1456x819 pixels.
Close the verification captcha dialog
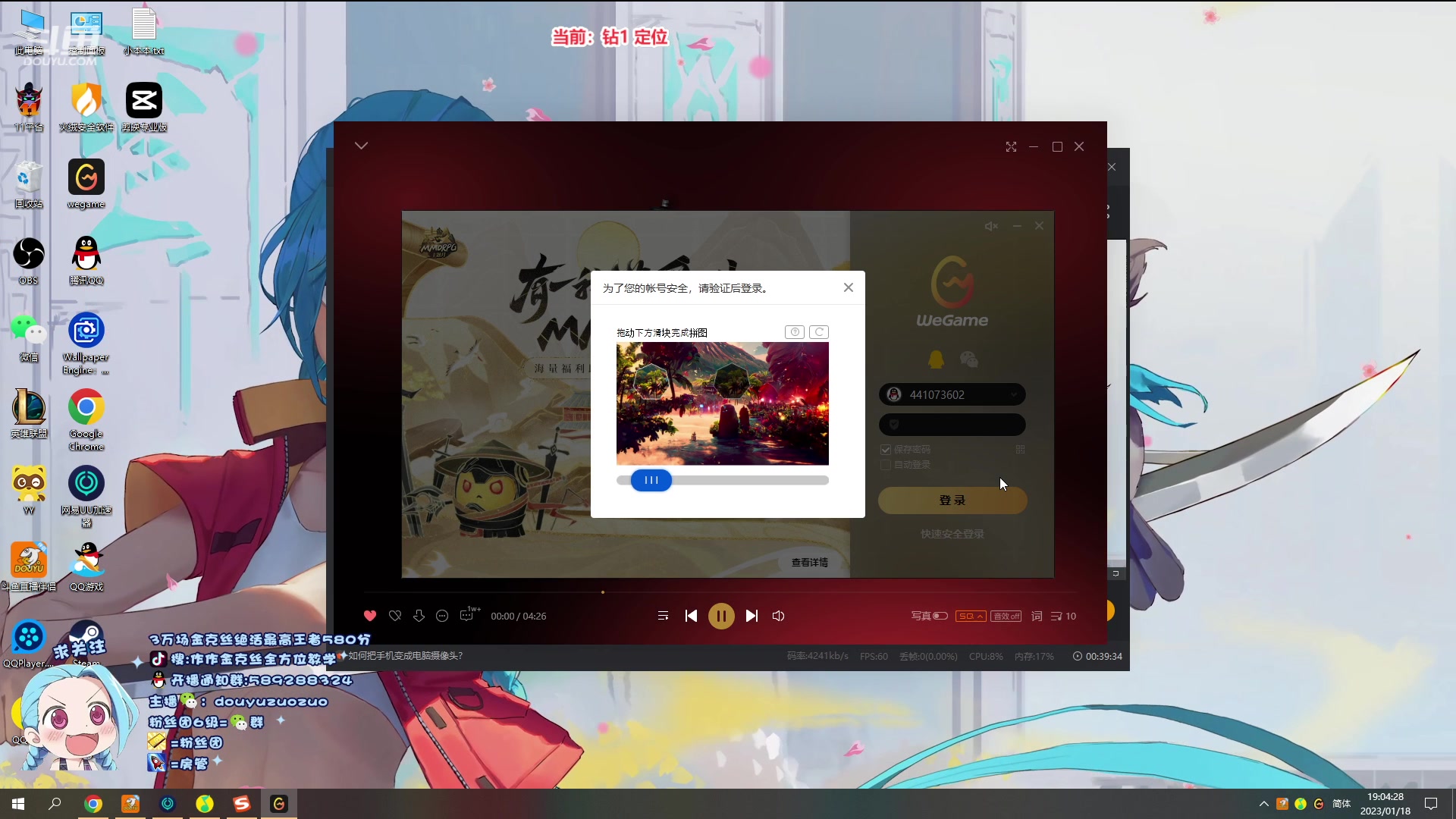pyautogui.click(x=849, y=287)
